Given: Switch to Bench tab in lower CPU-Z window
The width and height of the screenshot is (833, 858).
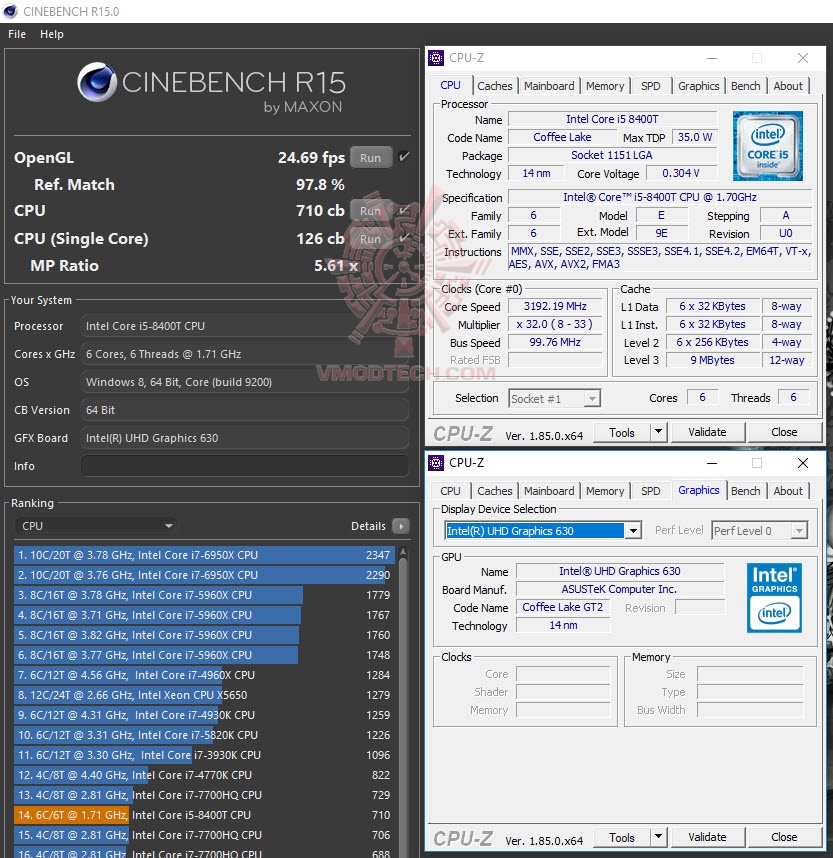Looking at the screenshot, I should pyautogui.click(x=745, y=491).
